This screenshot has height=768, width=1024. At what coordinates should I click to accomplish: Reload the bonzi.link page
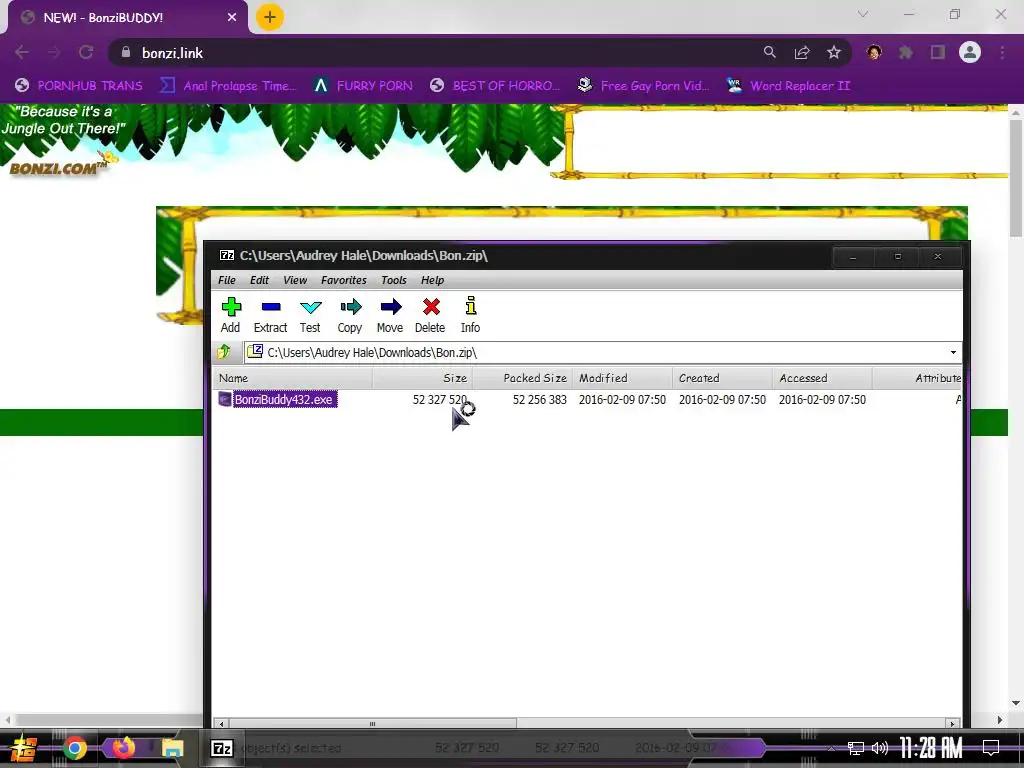[x=86, y=52]
